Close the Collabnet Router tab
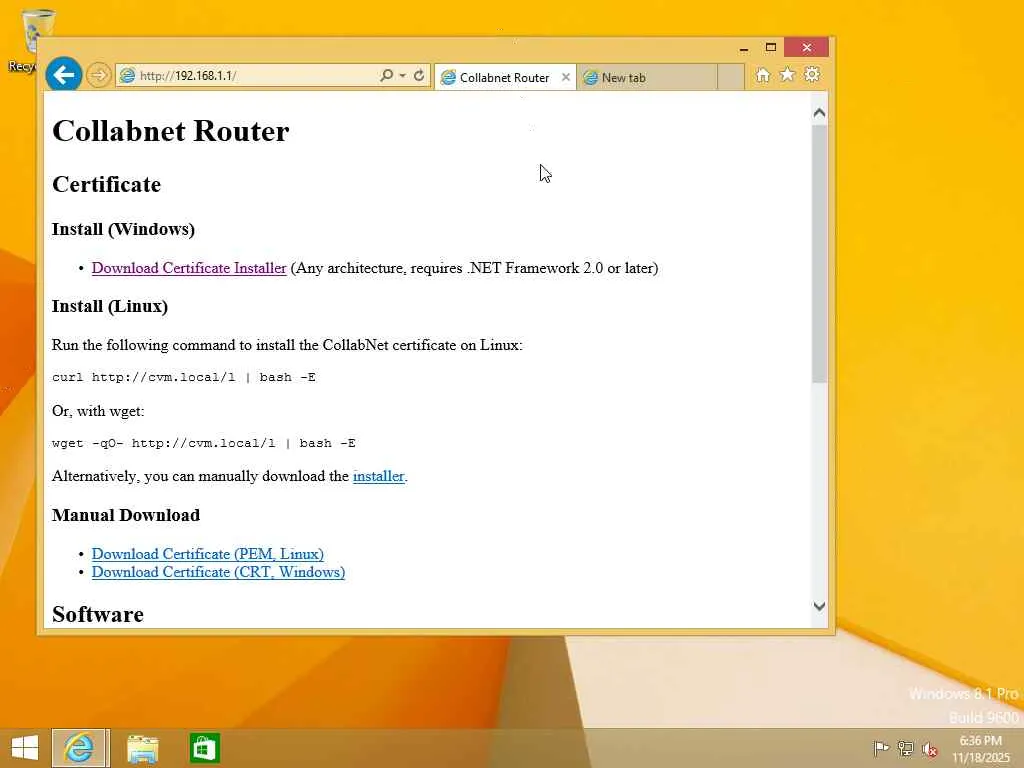 (x=566, y=77)
